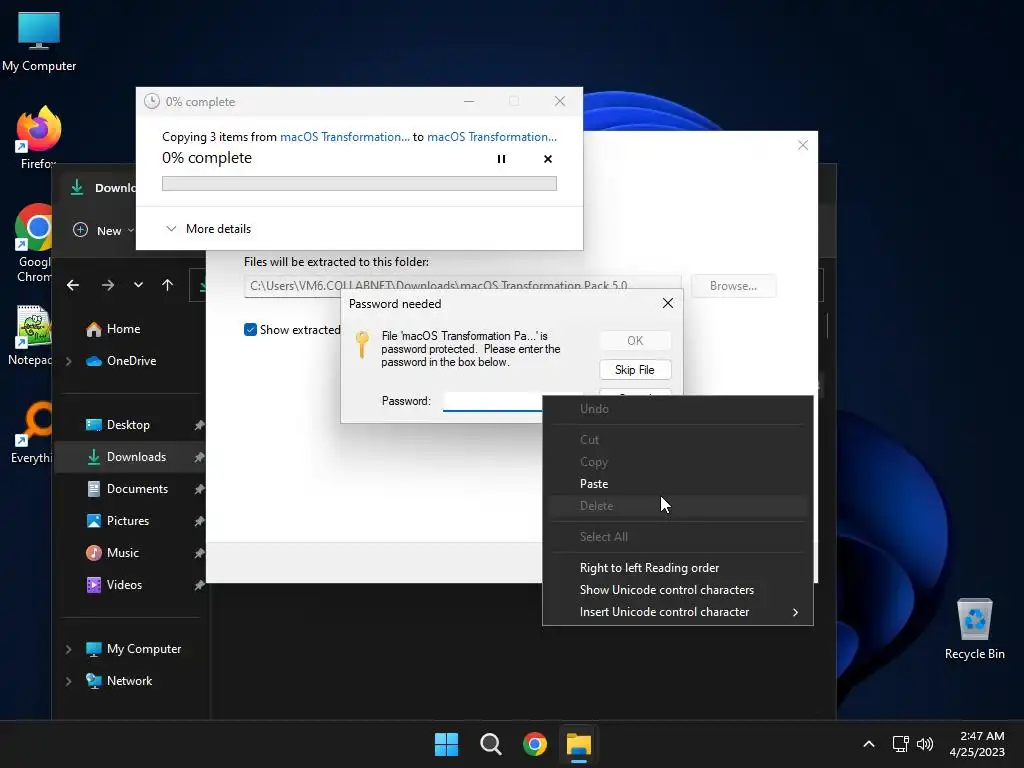Launch Firefox from the desktop
The image size is (1024, 768).
click(38, 137)
